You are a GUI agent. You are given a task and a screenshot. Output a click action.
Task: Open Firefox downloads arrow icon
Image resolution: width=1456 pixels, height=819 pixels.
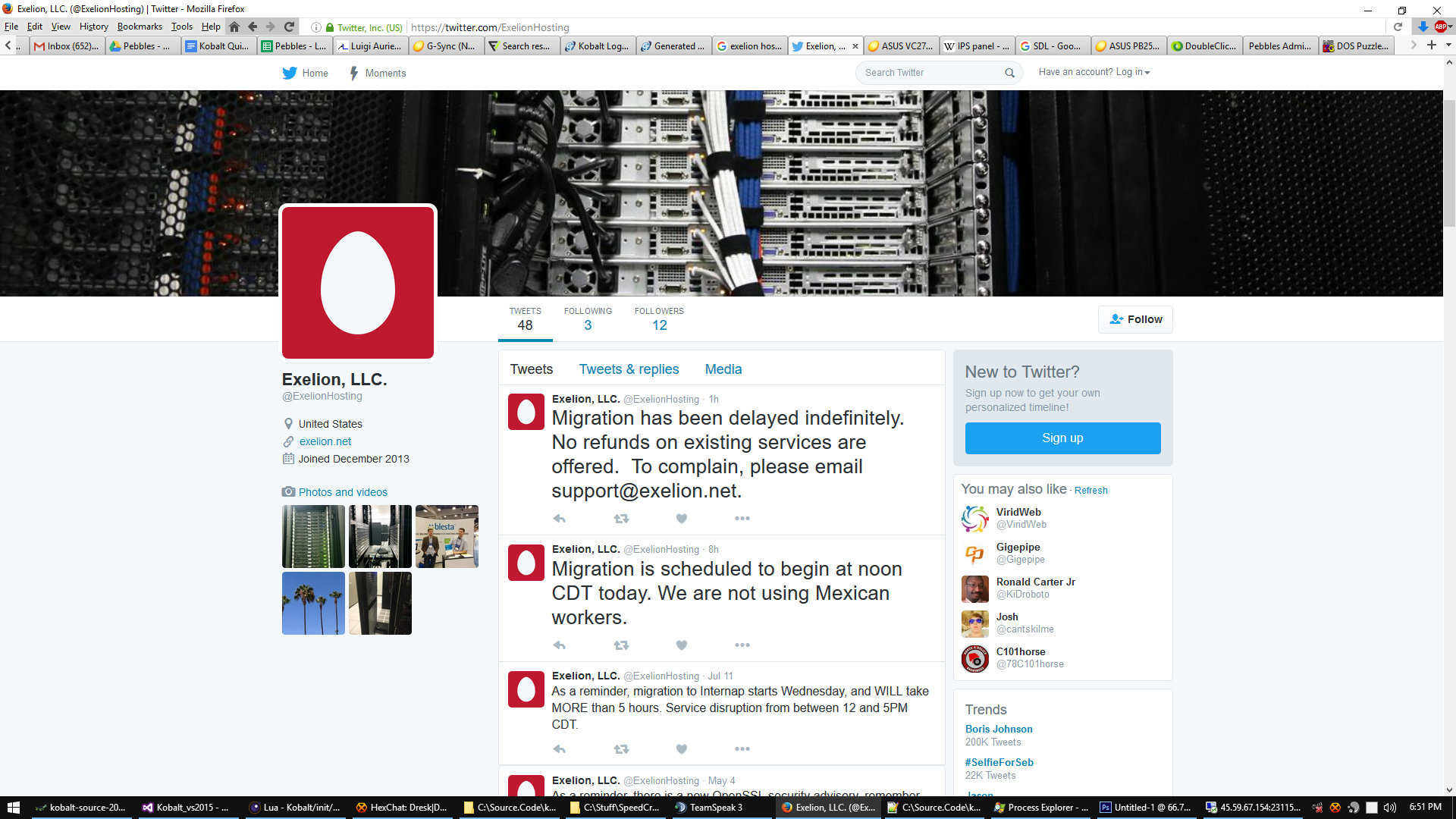1423,27
